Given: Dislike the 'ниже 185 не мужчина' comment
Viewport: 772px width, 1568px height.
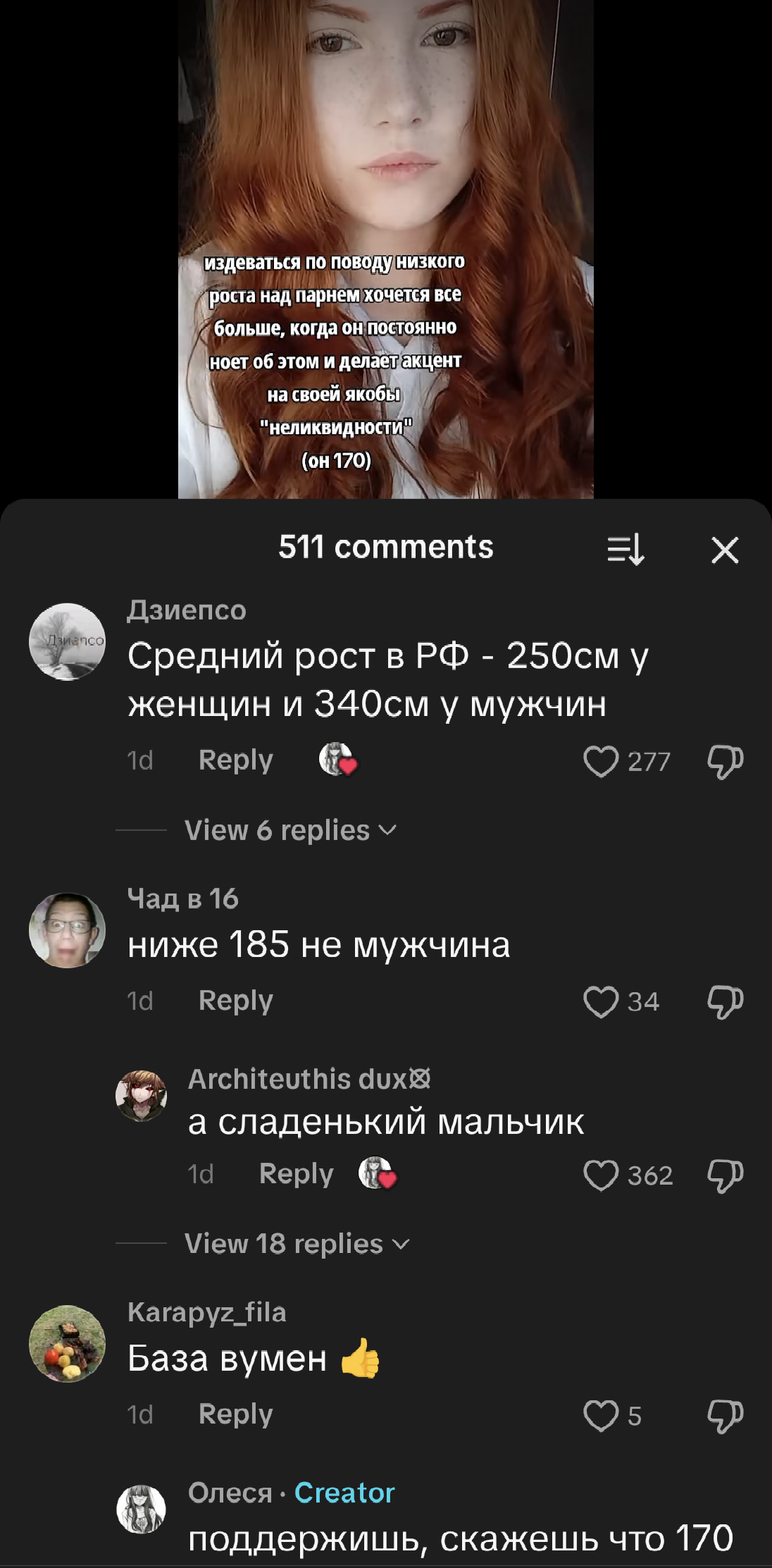Looking at the screenshot, I should (726, 1002).
